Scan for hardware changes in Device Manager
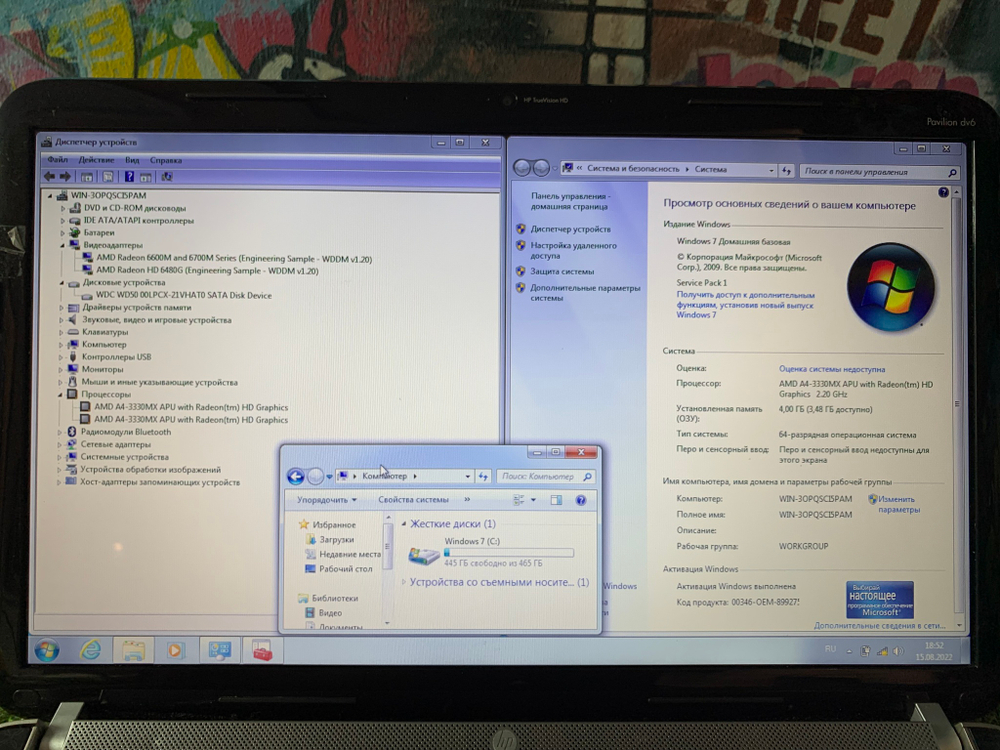Image resolution: width=1000 pixels, height=750 pixels. click(x=167, y=177)
